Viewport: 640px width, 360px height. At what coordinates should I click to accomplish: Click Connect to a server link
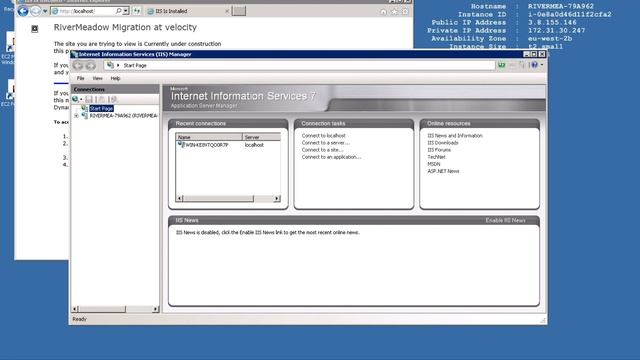[x=326, y=143]
